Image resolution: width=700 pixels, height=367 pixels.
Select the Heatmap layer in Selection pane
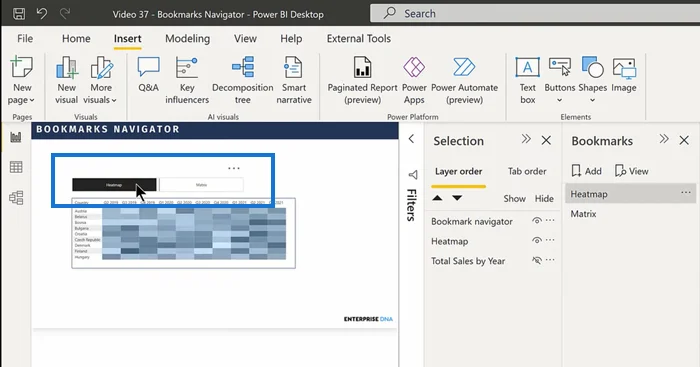point(450,241)
